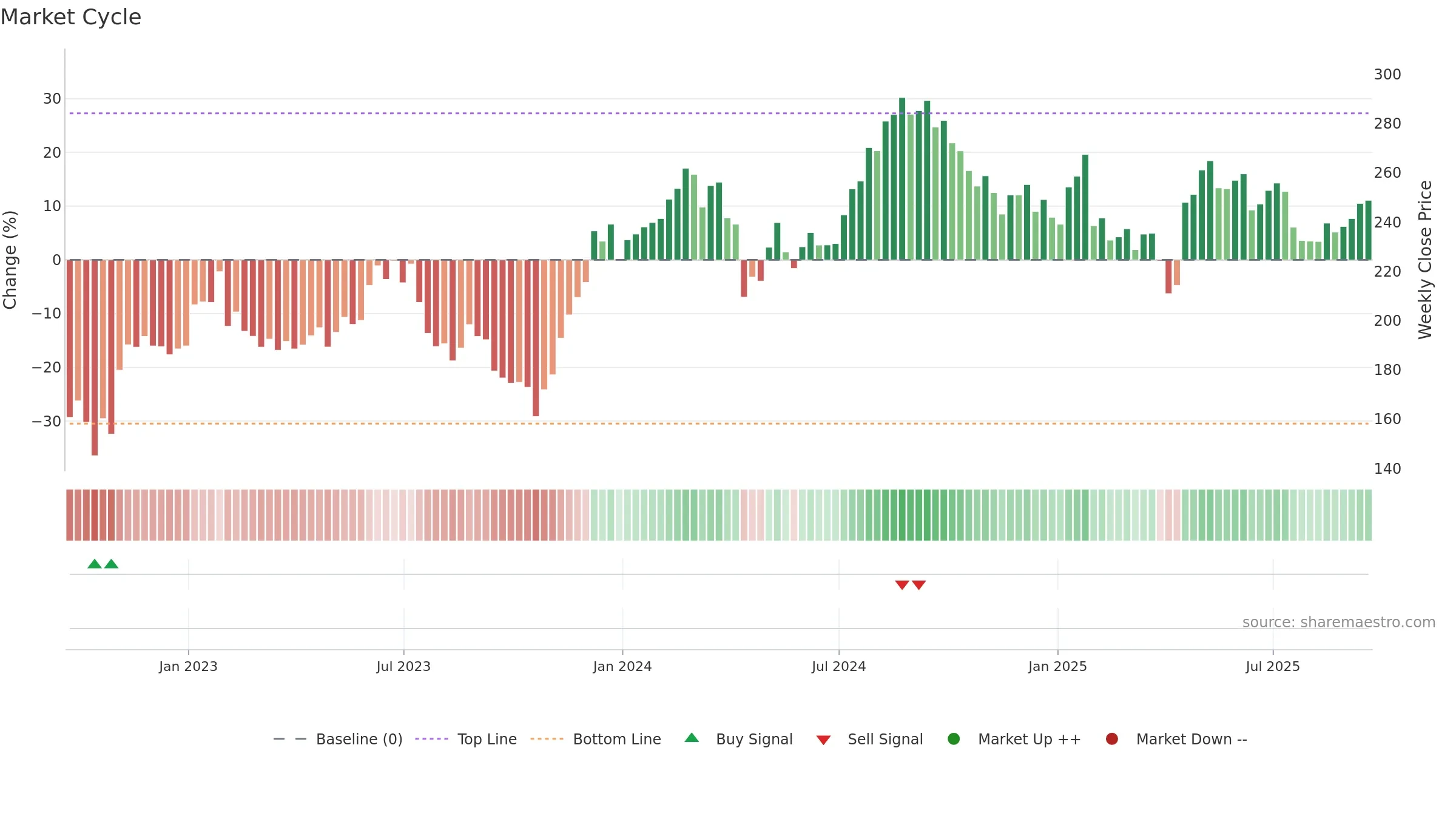Viewport: 1456px width, 819px height.
Task: Click the 30 tick on Change axis
Action: pos(52,99)
